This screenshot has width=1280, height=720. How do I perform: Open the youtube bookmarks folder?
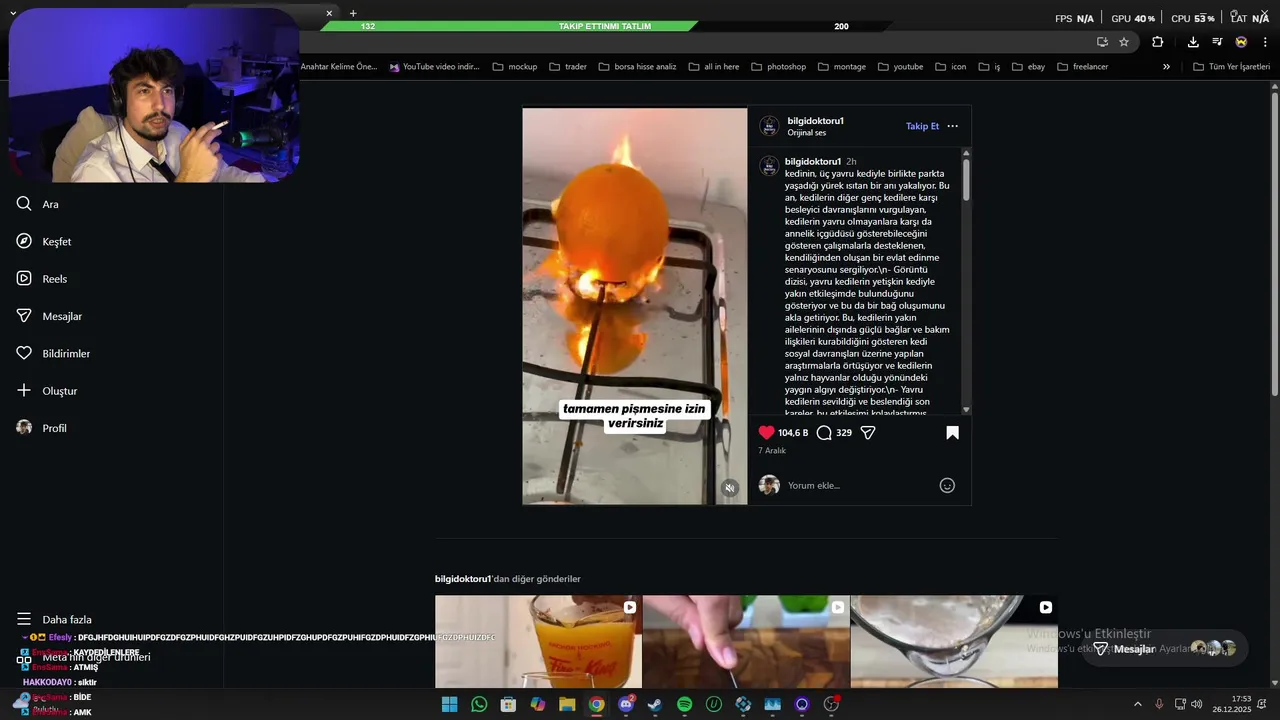900,67
